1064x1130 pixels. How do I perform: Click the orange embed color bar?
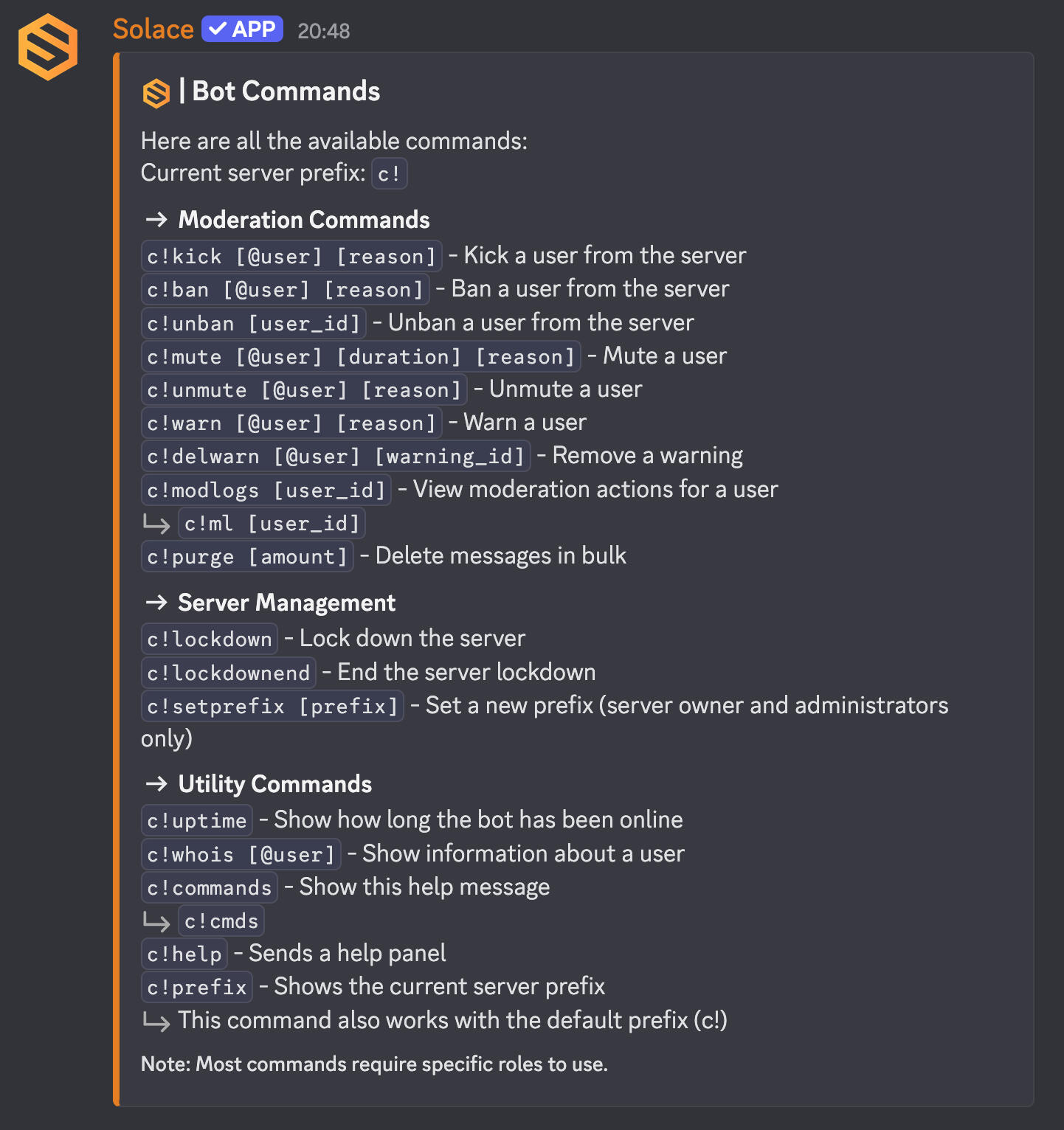point(116,579)
